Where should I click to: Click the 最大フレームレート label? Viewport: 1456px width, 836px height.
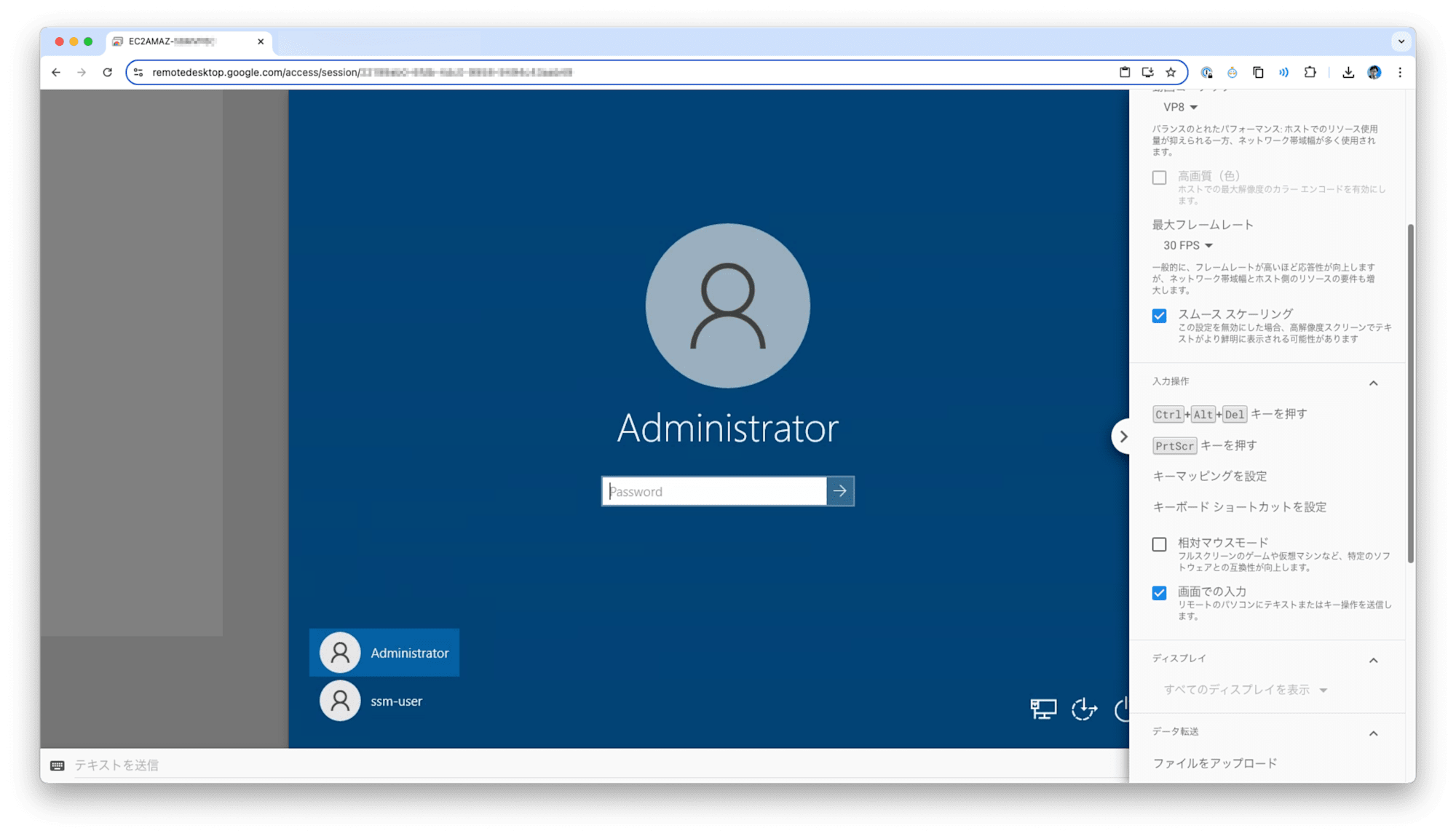pyautogui.click(x=1202, y=225)
